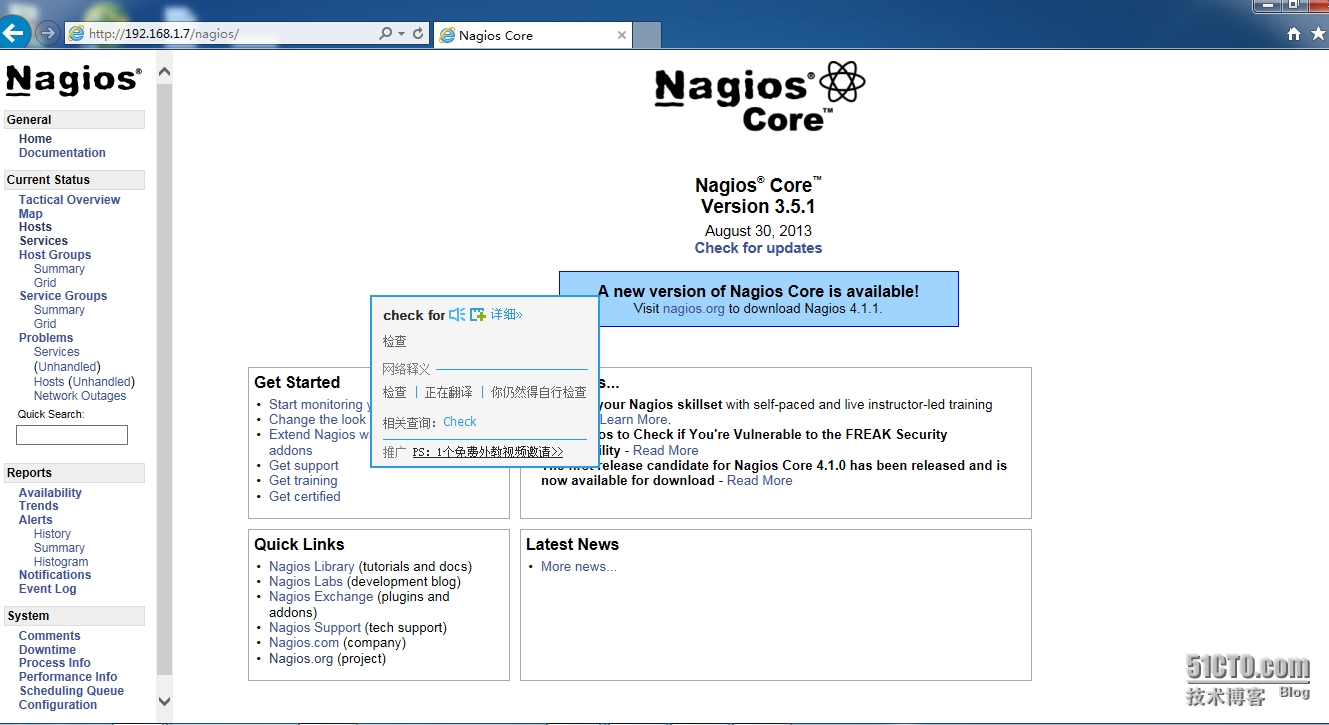Add word to wordbook with the plus icon
This screenshot has width=1329, height=725.
point(478,314)
